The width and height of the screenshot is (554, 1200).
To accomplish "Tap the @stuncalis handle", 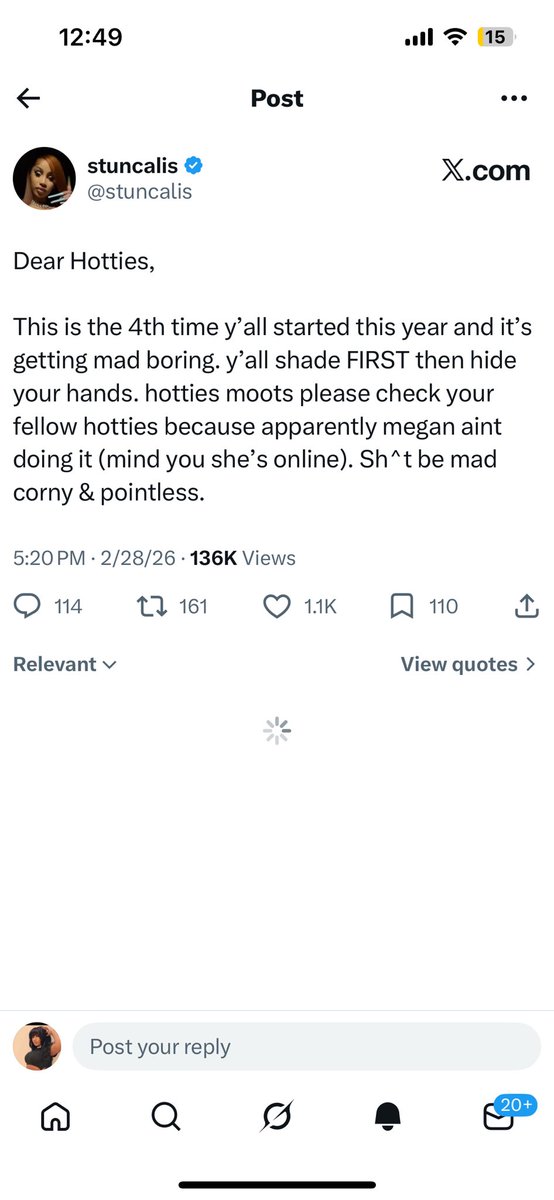I will (x=140, y=191).
